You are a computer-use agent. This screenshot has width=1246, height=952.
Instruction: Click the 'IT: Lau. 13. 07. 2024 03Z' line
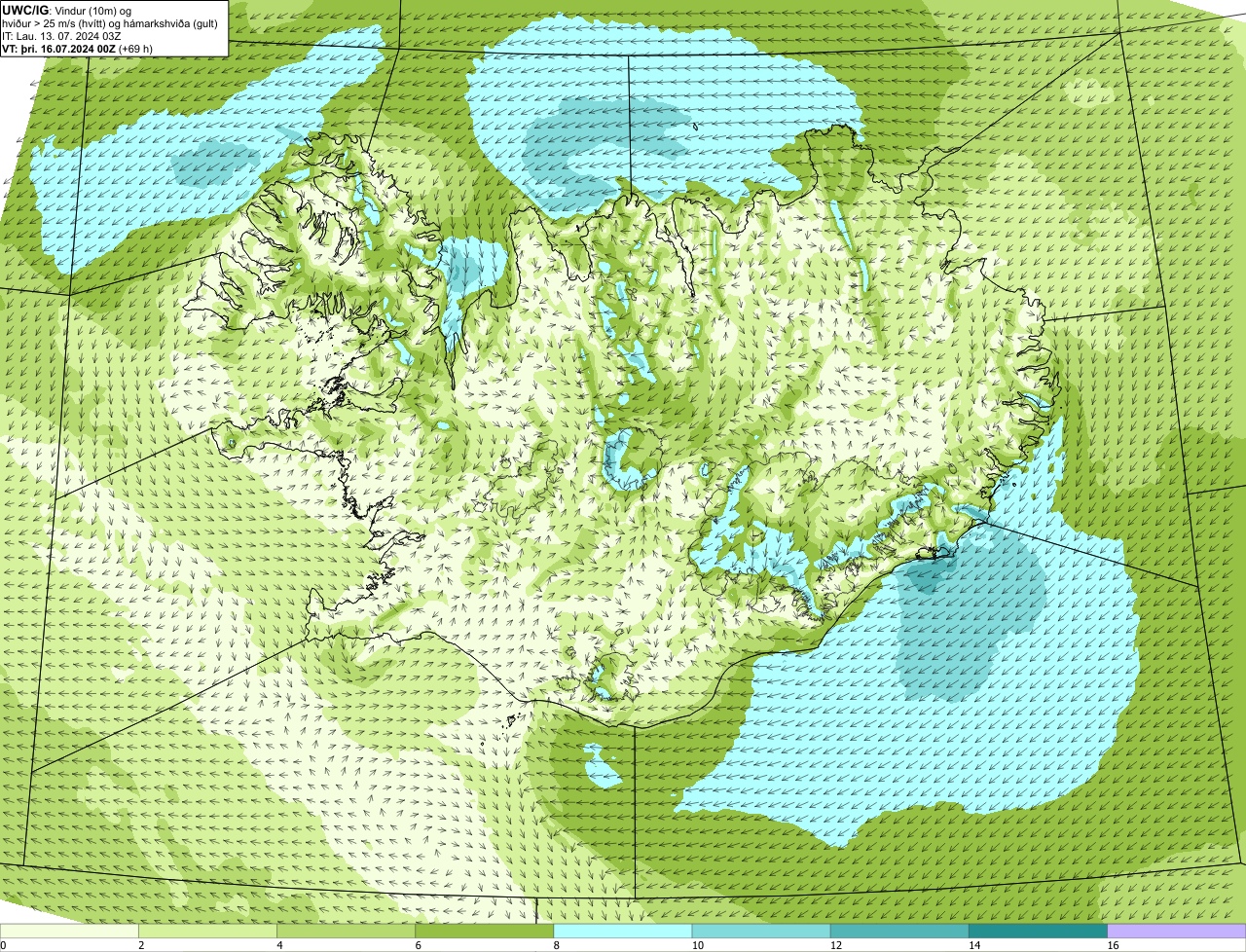61,36
